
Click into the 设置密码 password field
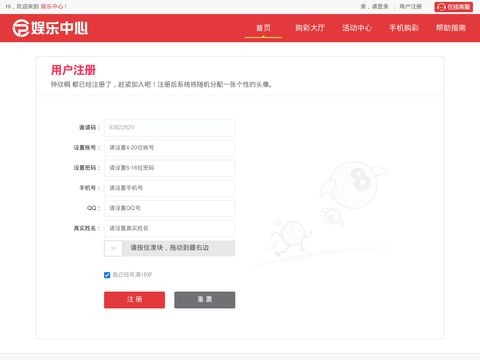point(170,168)
